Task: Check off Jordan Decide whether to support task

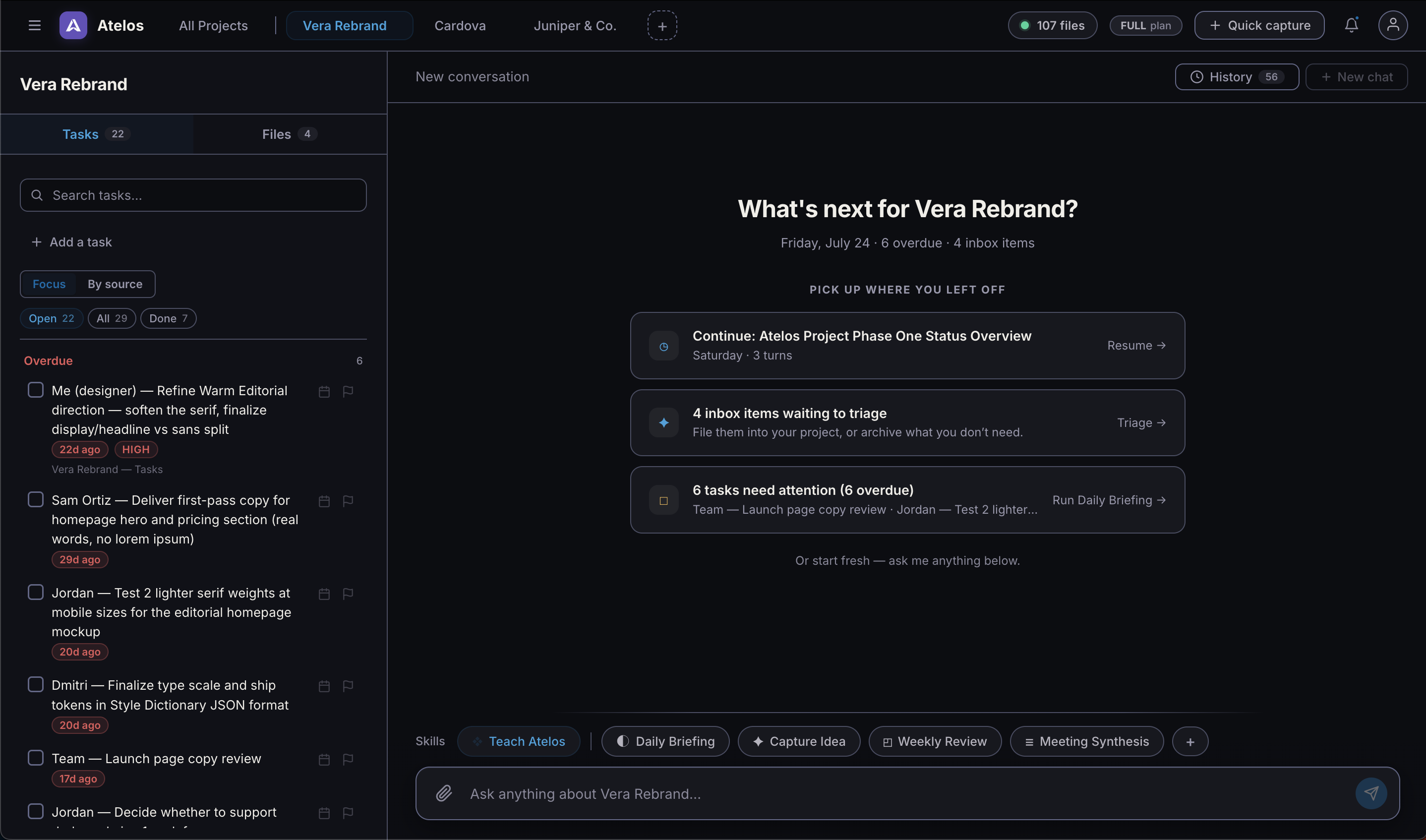Action: pos(36,811)
